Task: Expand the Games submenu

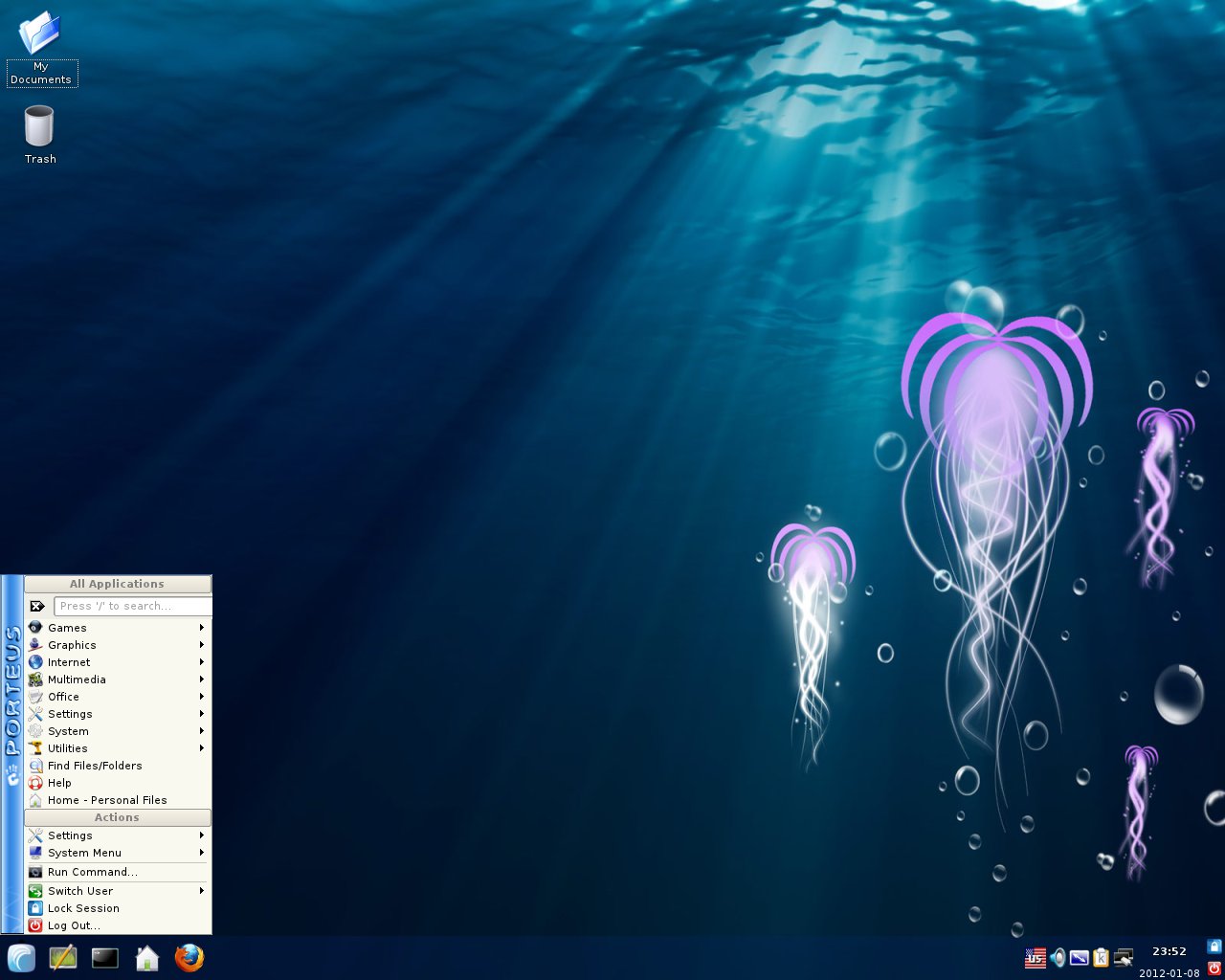Action: [x=115, y=628]
